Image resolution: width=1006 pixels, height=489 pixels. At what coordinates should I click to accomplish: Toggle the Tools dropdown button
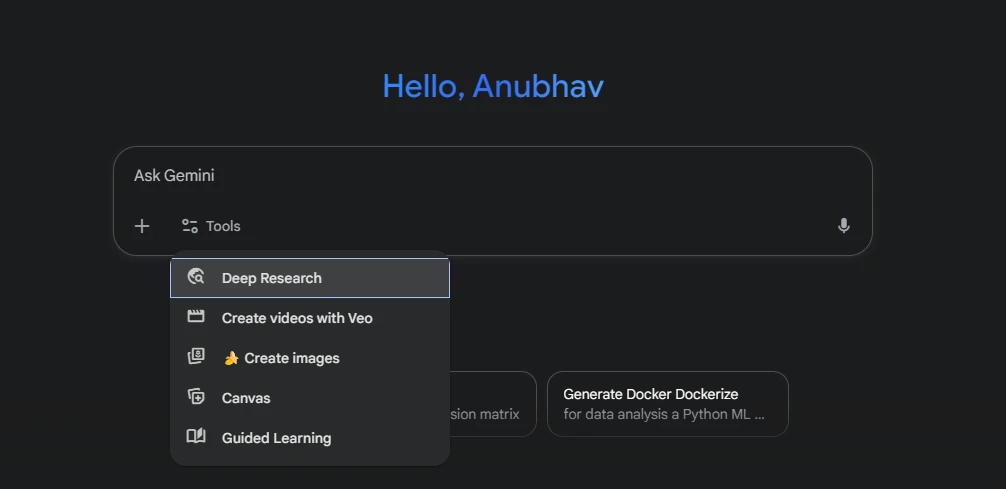point(211,226)
